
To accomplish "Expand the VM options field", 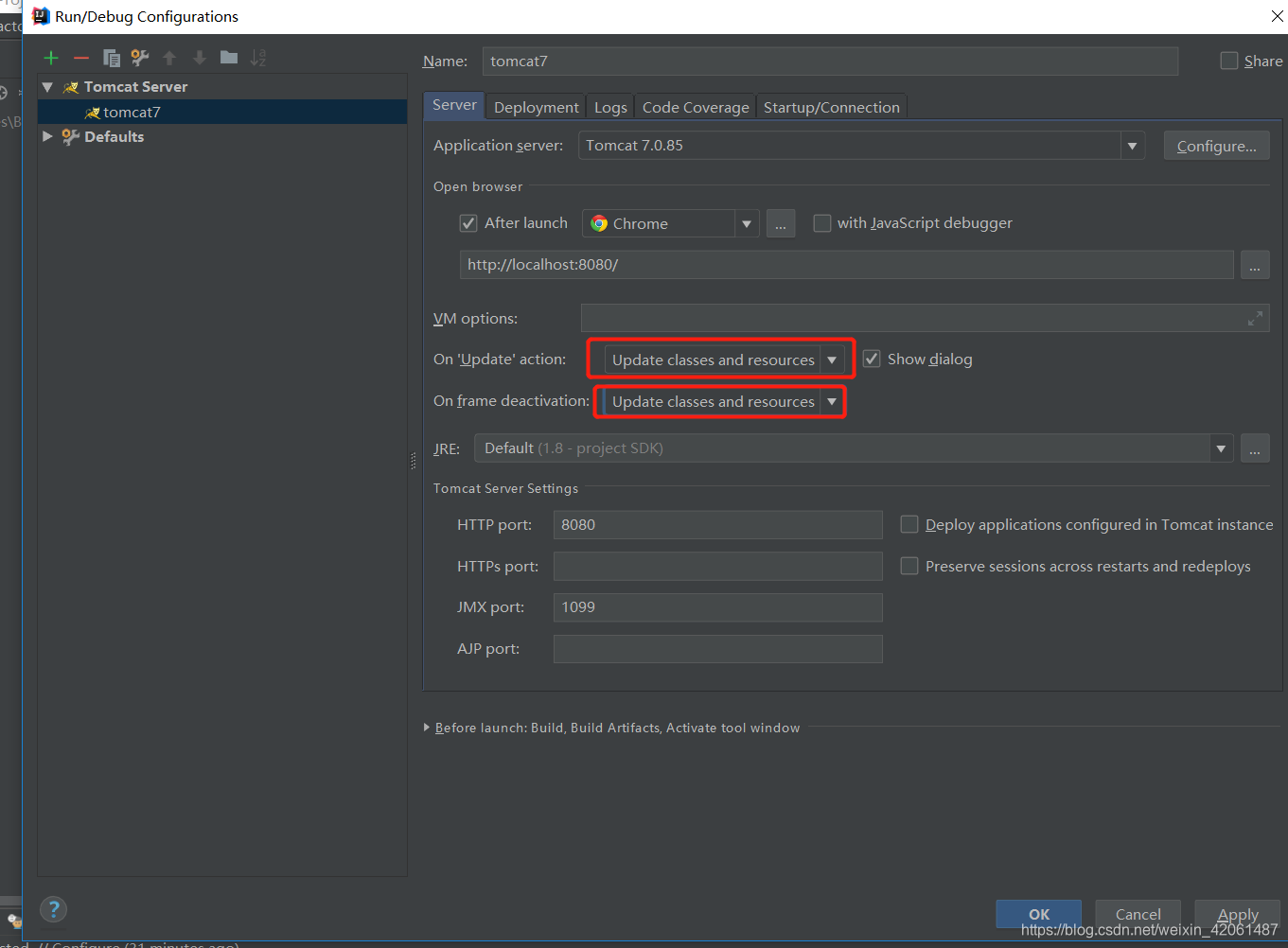I will [1255, 319].
